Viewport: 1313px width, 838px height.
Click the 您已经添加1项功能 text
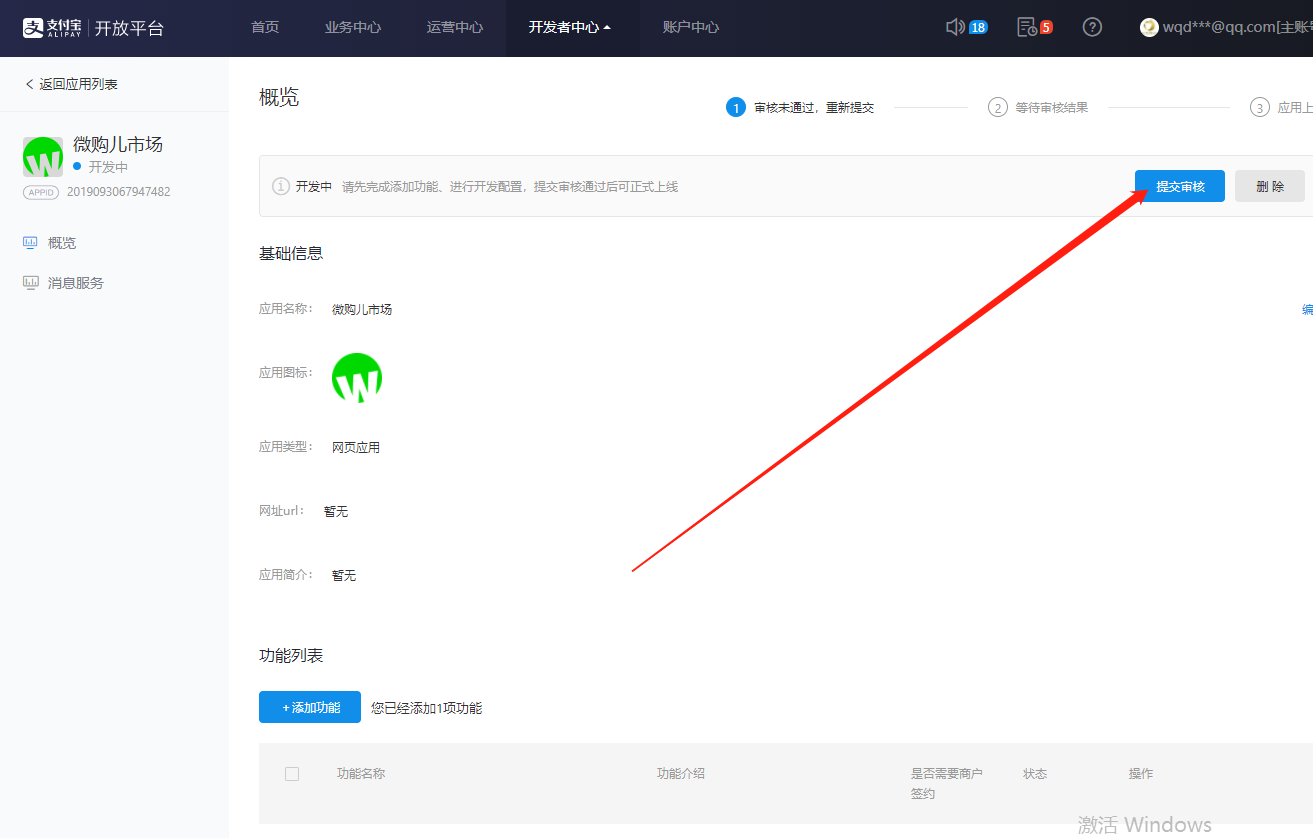[x=426, y=708]
